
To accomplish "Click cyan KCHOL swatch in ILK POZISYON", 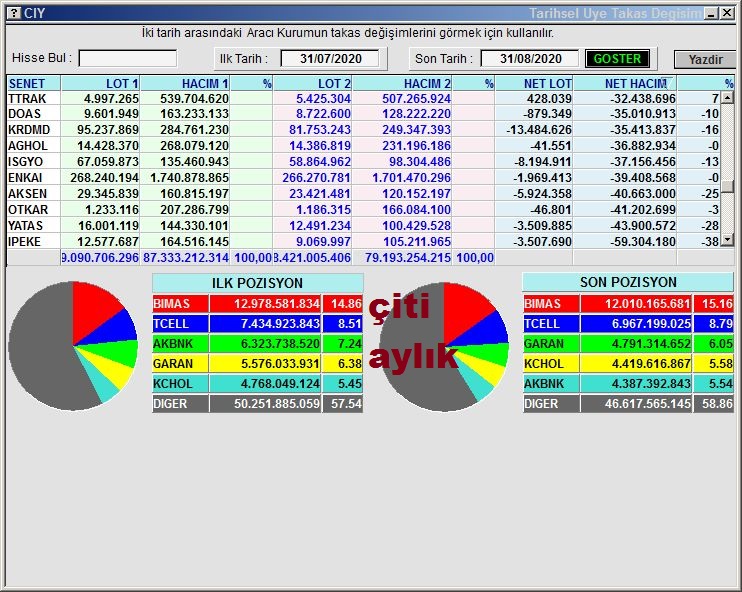I will click(180, 384).
